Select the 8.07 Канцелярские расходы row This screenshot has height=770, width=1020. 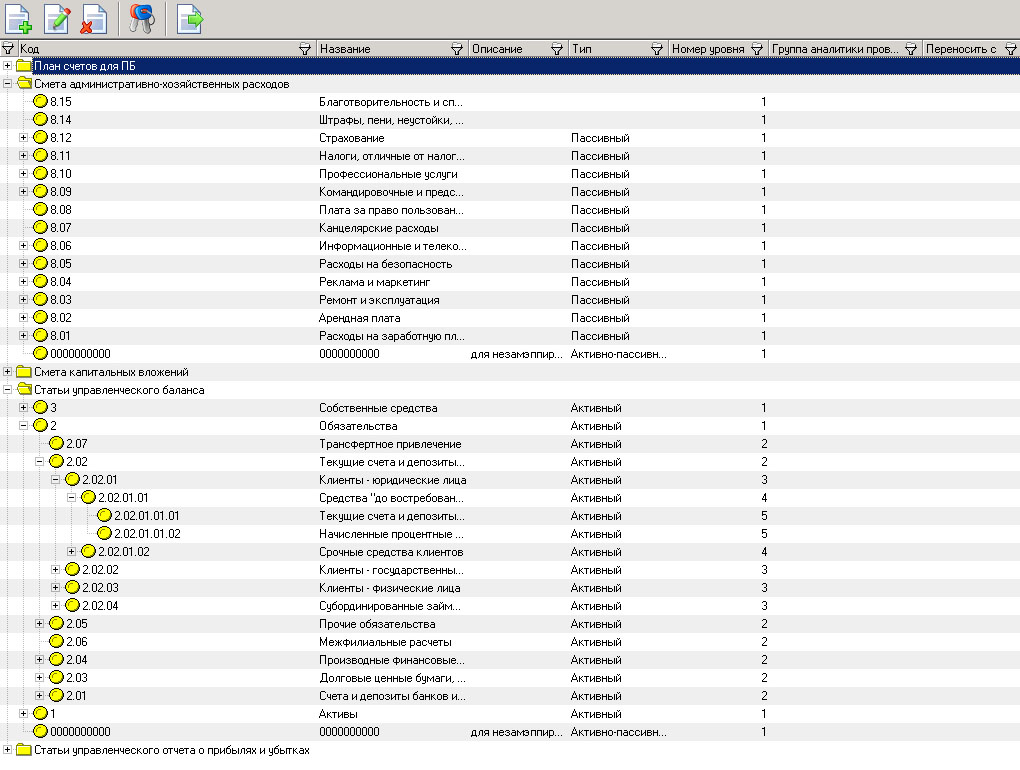click(378, 228)
